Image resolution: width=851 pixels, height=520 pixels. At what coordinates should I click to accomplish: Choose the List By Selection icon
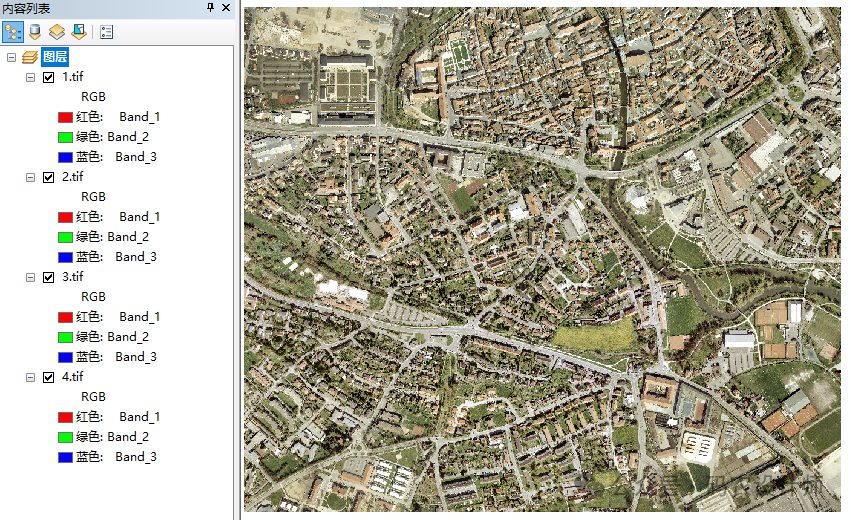tap(78, 31)
